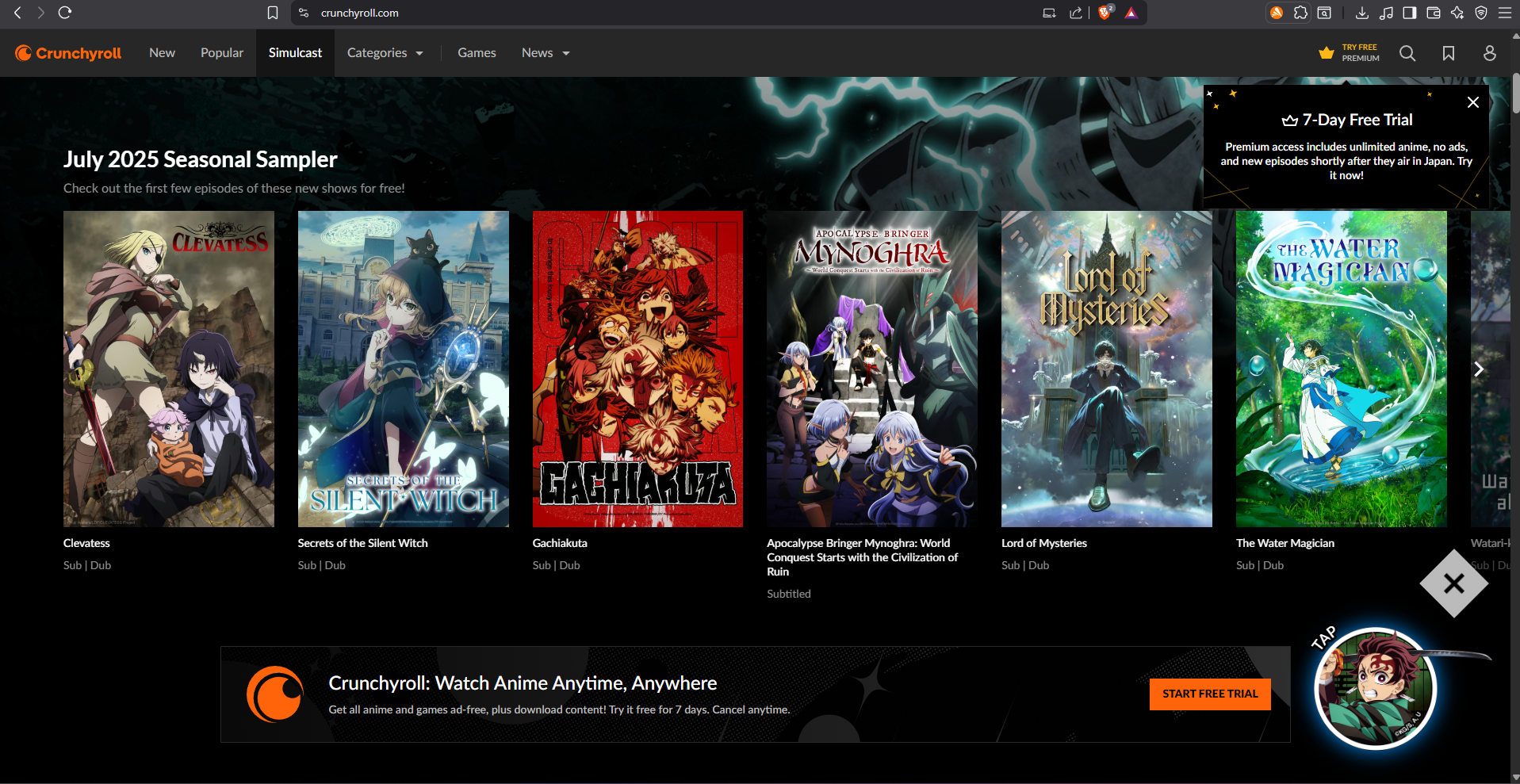Click the START FREE TRIAL button
The image size is (1520, 784).
tap(1210, 694)
